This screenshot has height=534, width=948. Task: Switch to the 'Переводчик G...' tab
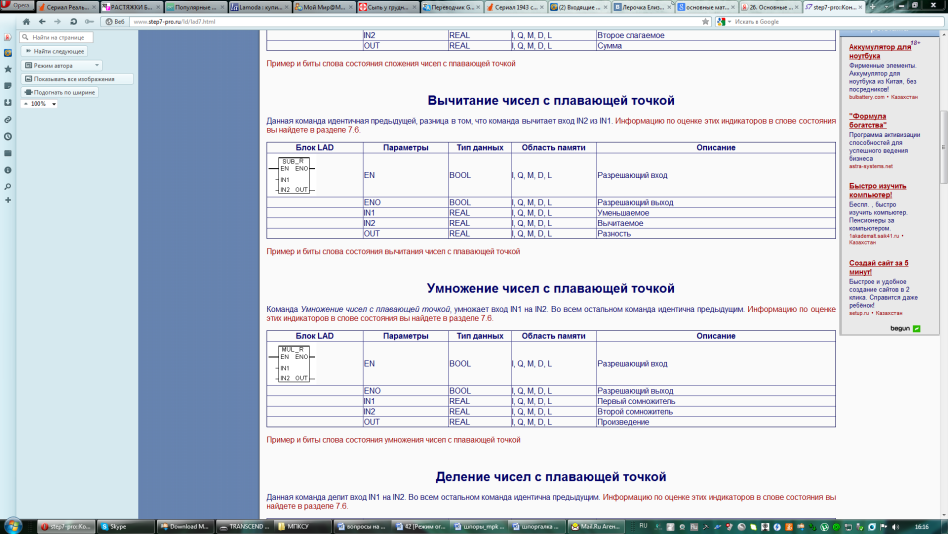(x=451, y=7)
